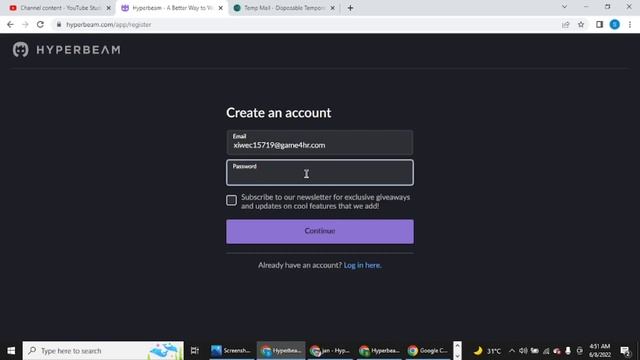Show hidden system tray icons
This screenshot has width=640, height=360.
[x=512, y=351]
